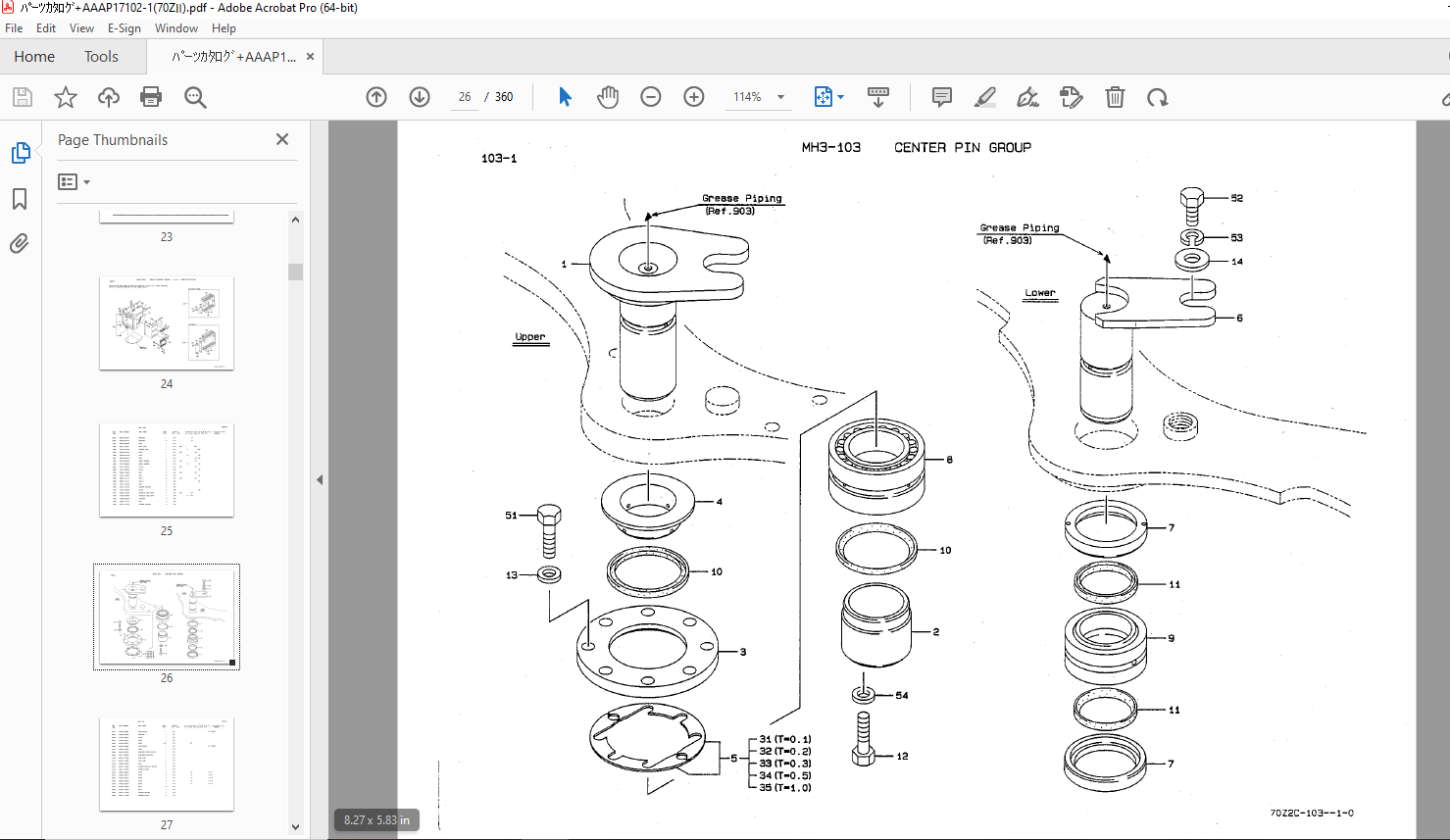1450x840 pixels.
Task: Select the page 26 thumbnail
Action: pyautogui.click(x=167, y=617)
